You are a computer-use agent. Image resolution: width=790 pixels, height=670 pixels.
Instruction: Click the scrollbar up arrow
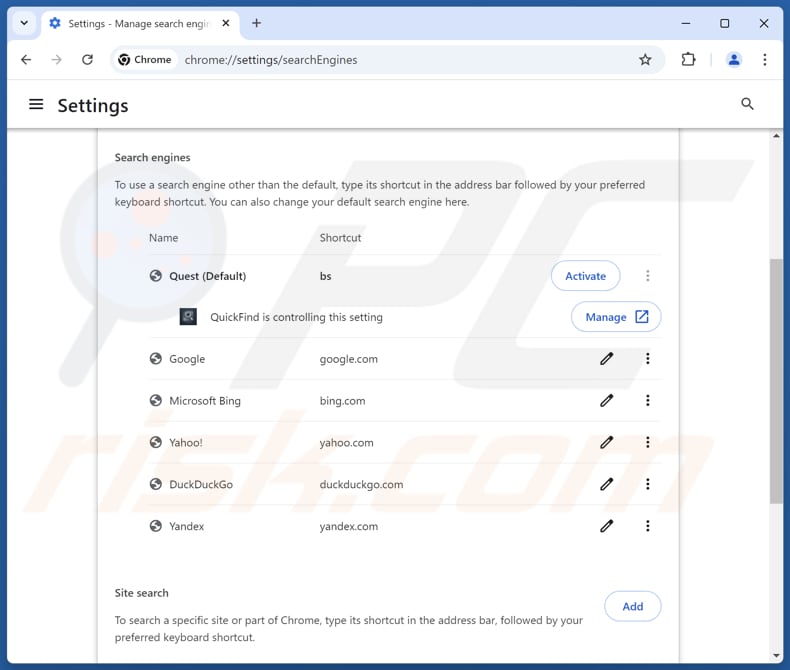point(776,136)
